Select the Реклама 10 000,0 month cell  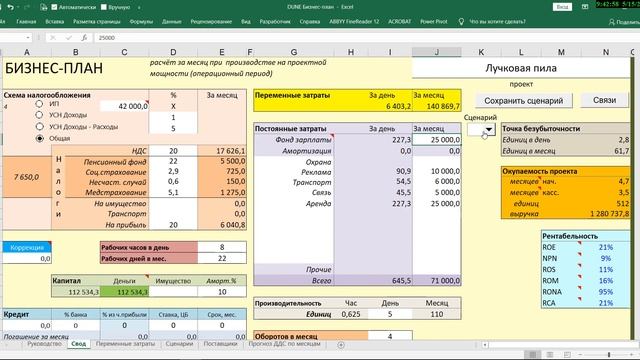[437, 171]
